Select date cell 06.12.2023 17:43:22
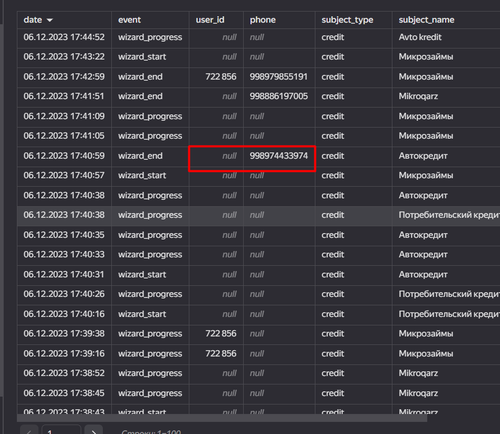 (64, 57)
